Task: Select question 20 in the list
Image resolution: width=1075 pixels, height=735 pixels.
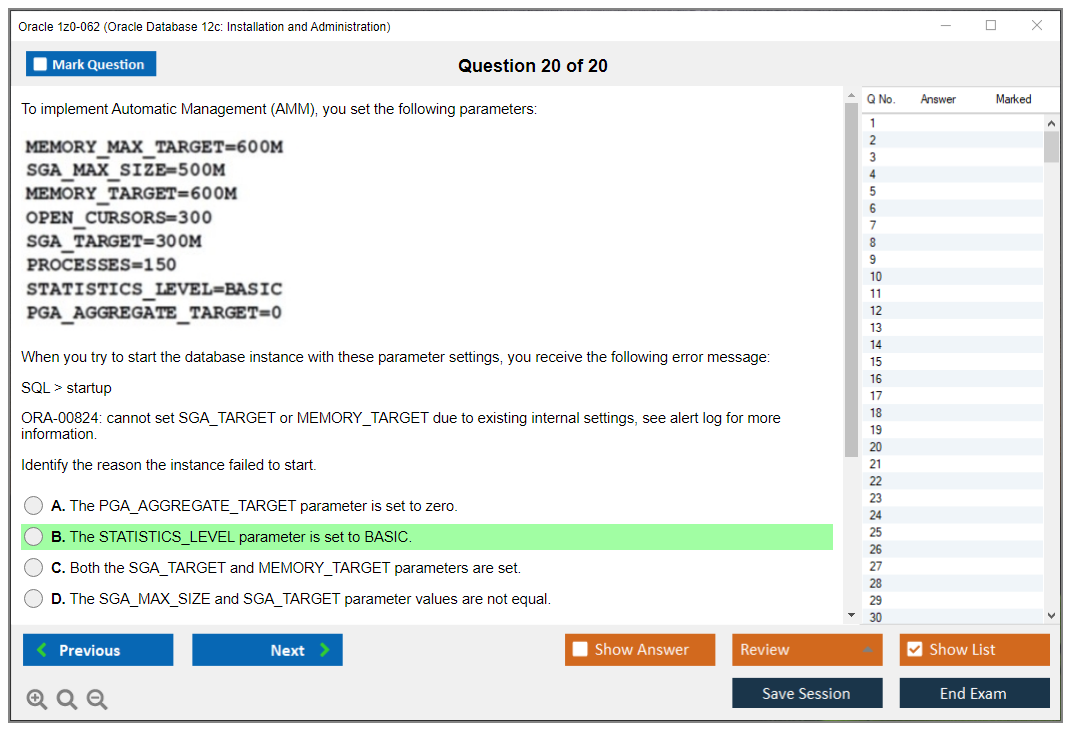Action: 876,447
